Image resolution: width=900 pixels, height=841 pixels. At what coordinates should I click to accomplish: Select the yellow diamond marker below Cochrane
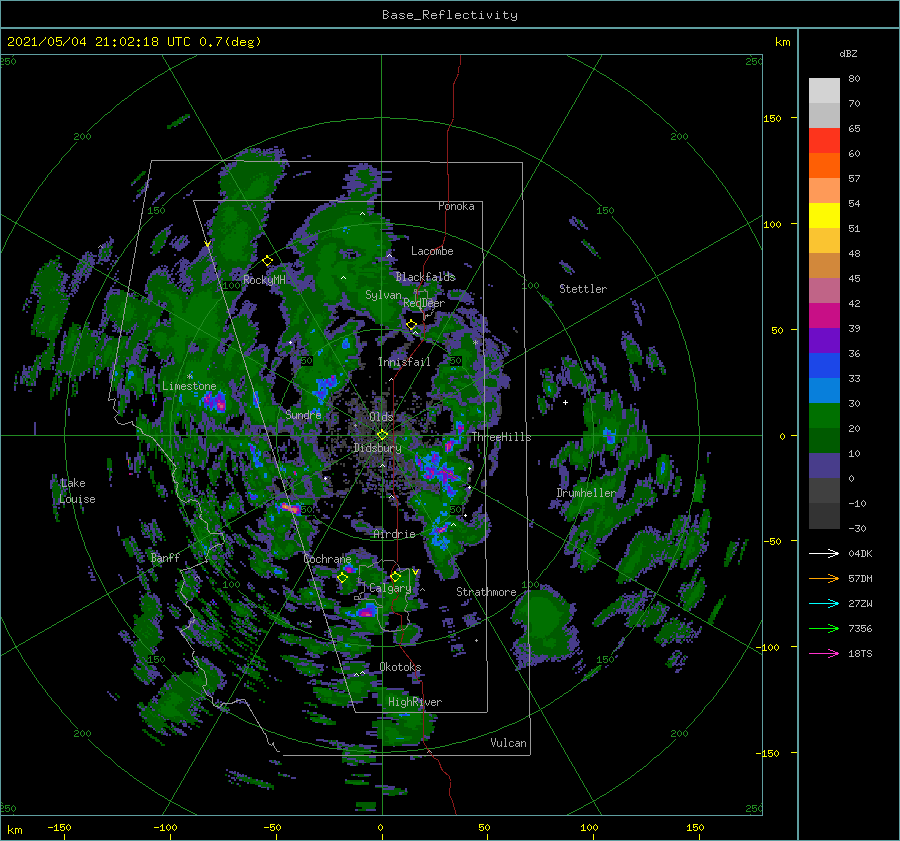coord(343,578)
